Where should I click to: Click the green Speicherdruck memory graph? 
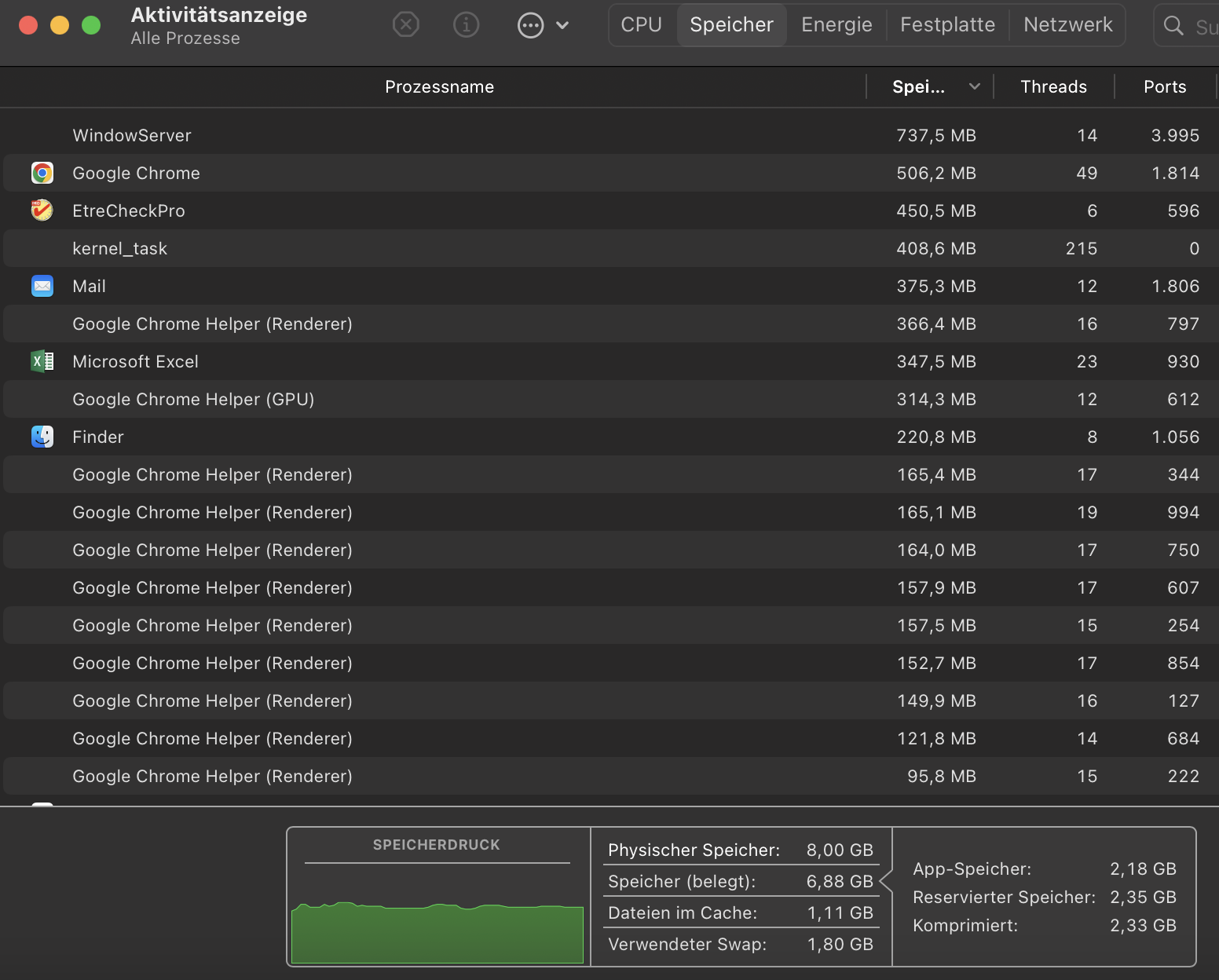(x=437, y=933)
